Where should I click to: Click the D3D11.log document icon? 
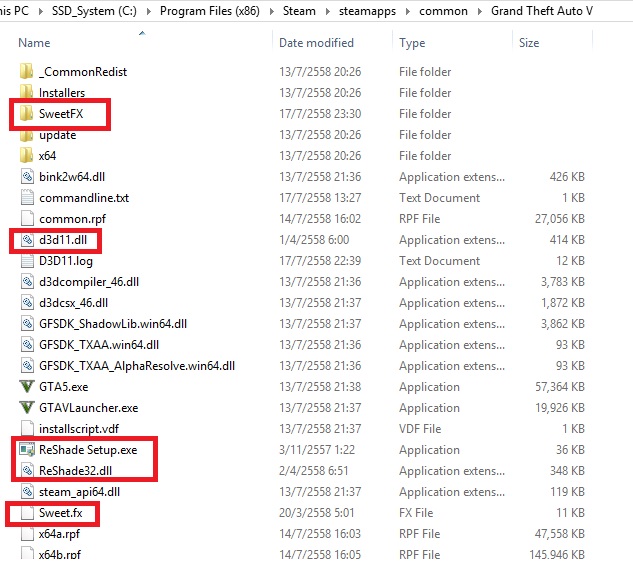(x=27, y=260)
